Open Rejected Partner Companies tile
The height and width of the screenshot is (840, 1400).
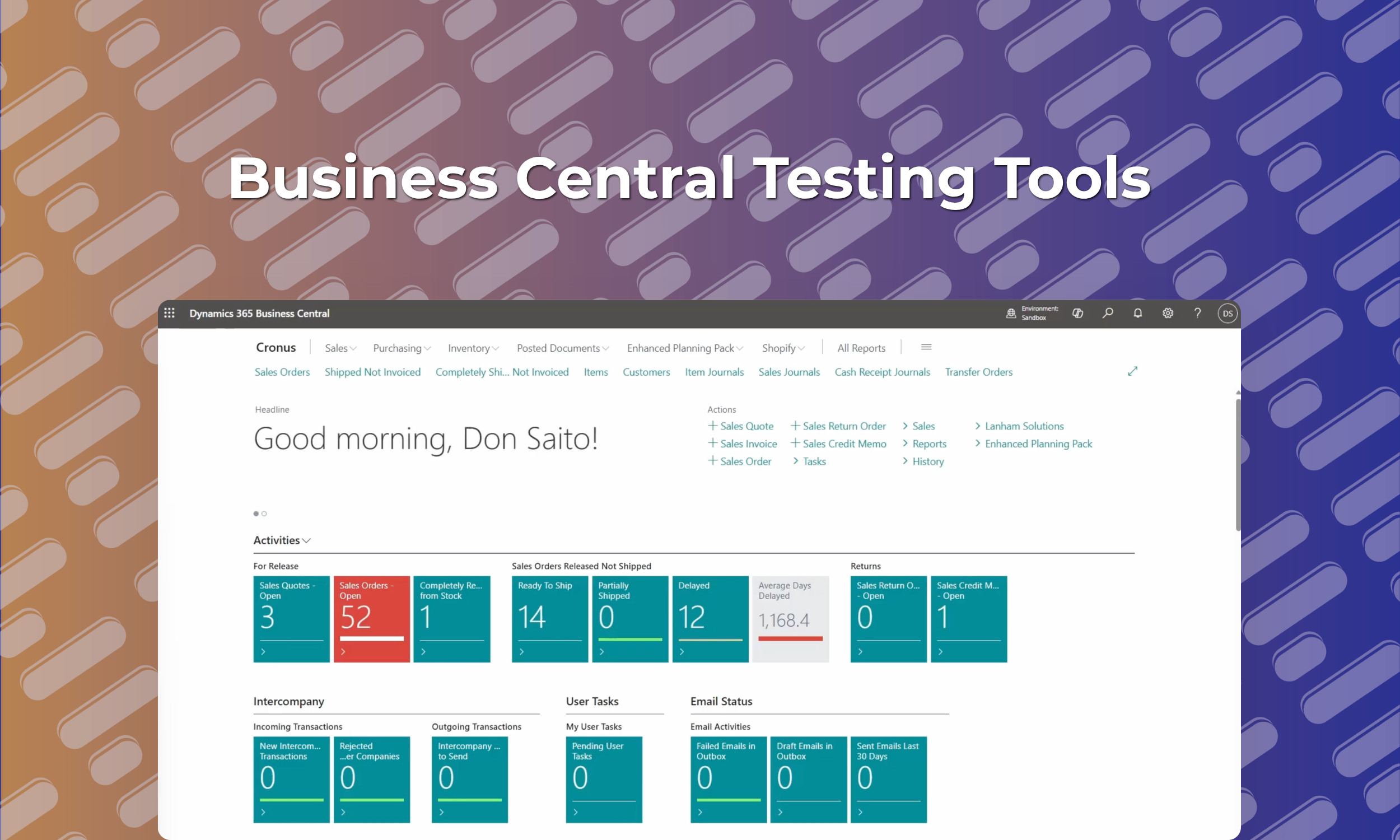point(372,780)
